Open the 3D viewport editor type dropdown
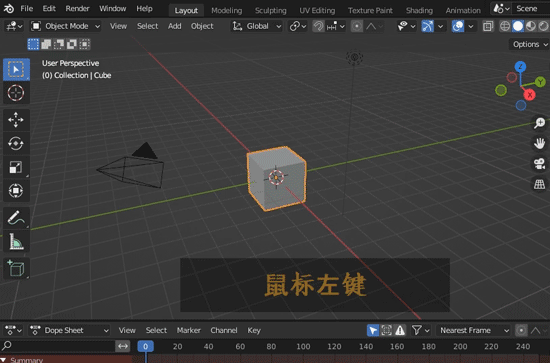The height and width of the screenshot is (363, 550). pyautogui.click(x=14, y=26)
